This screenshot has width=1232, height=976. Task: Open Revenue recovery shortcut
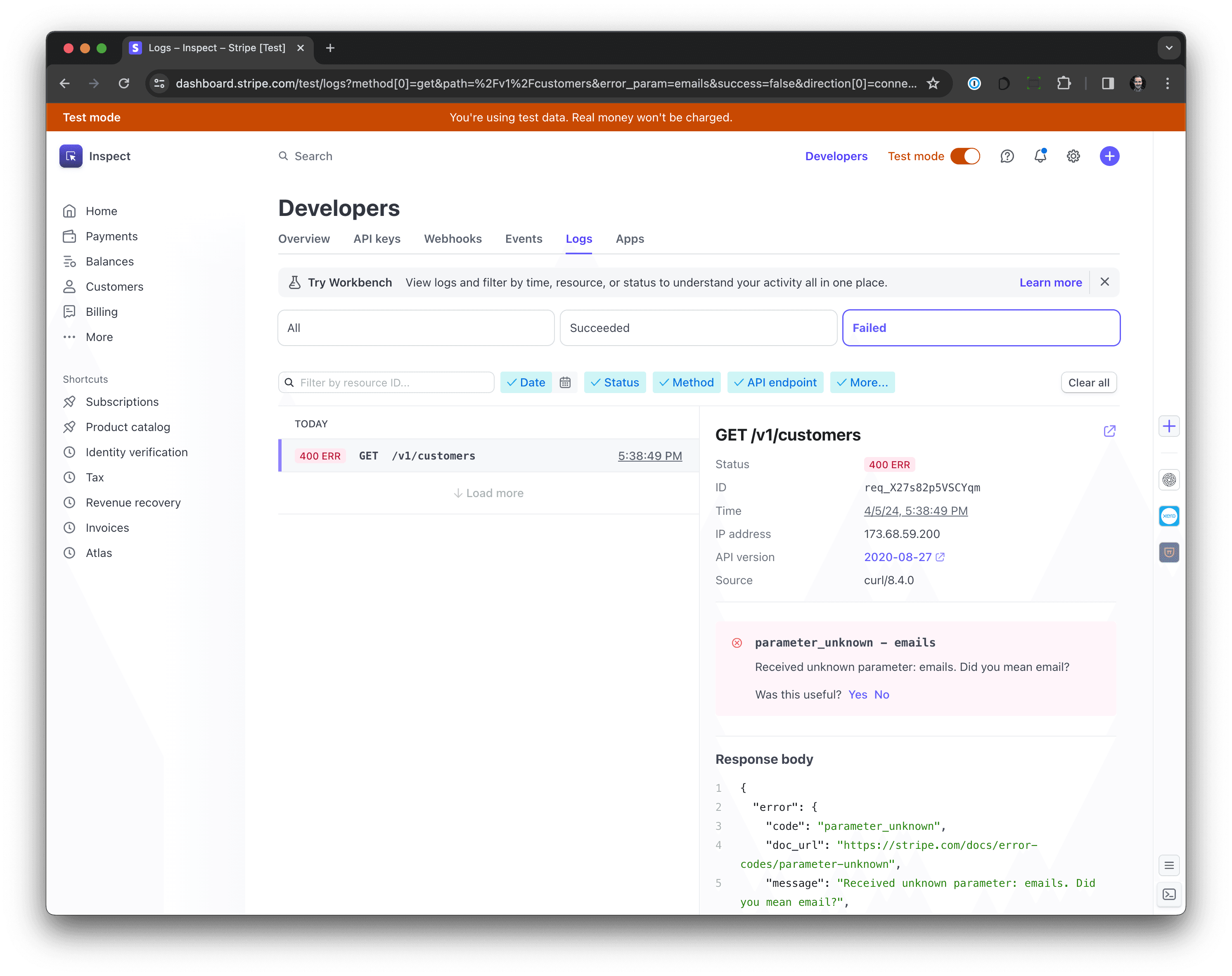coord(133,502)
